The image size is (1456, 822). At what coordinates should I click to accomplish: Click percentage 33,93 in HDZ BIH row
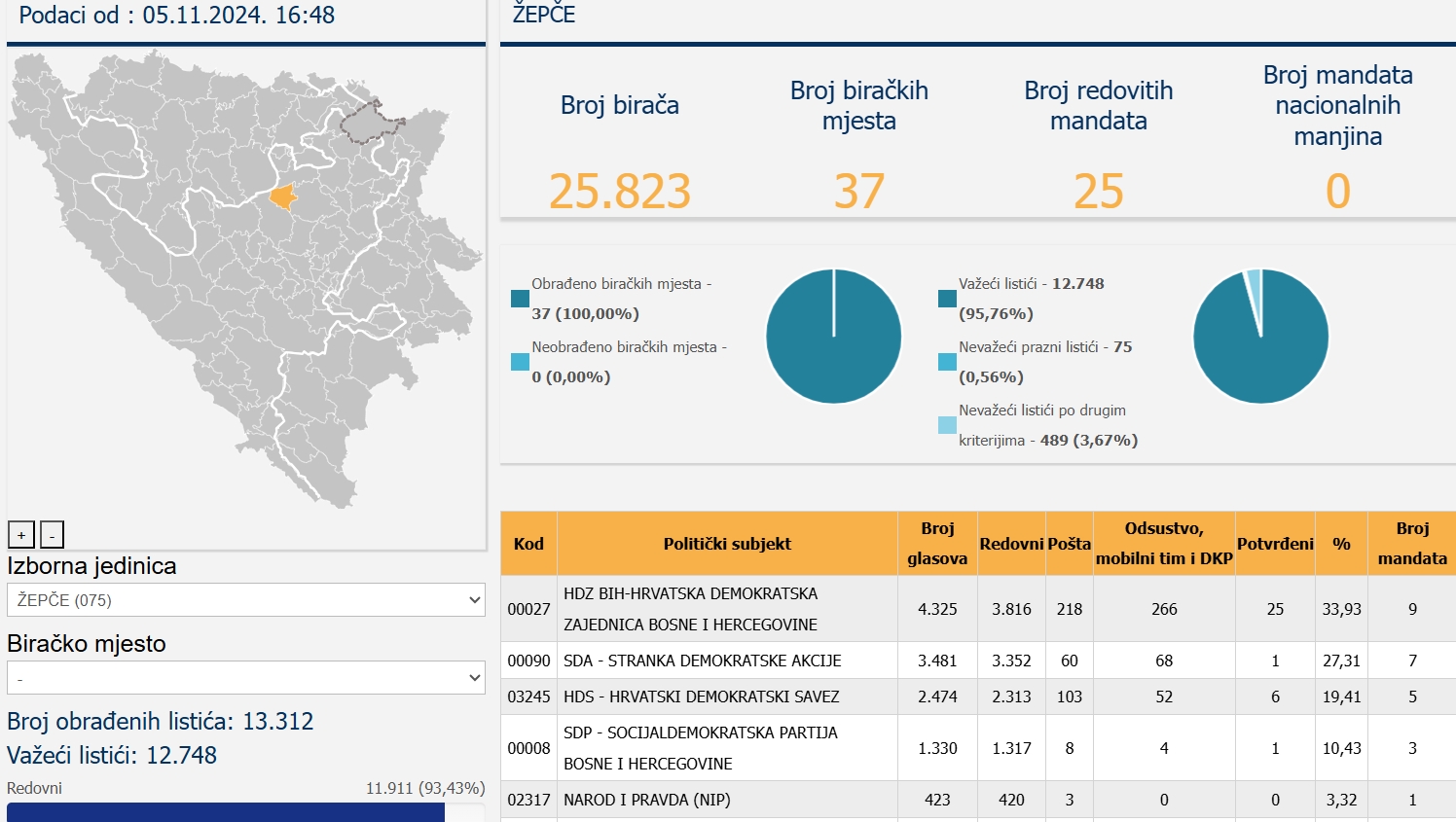(x=1341, y=609)
